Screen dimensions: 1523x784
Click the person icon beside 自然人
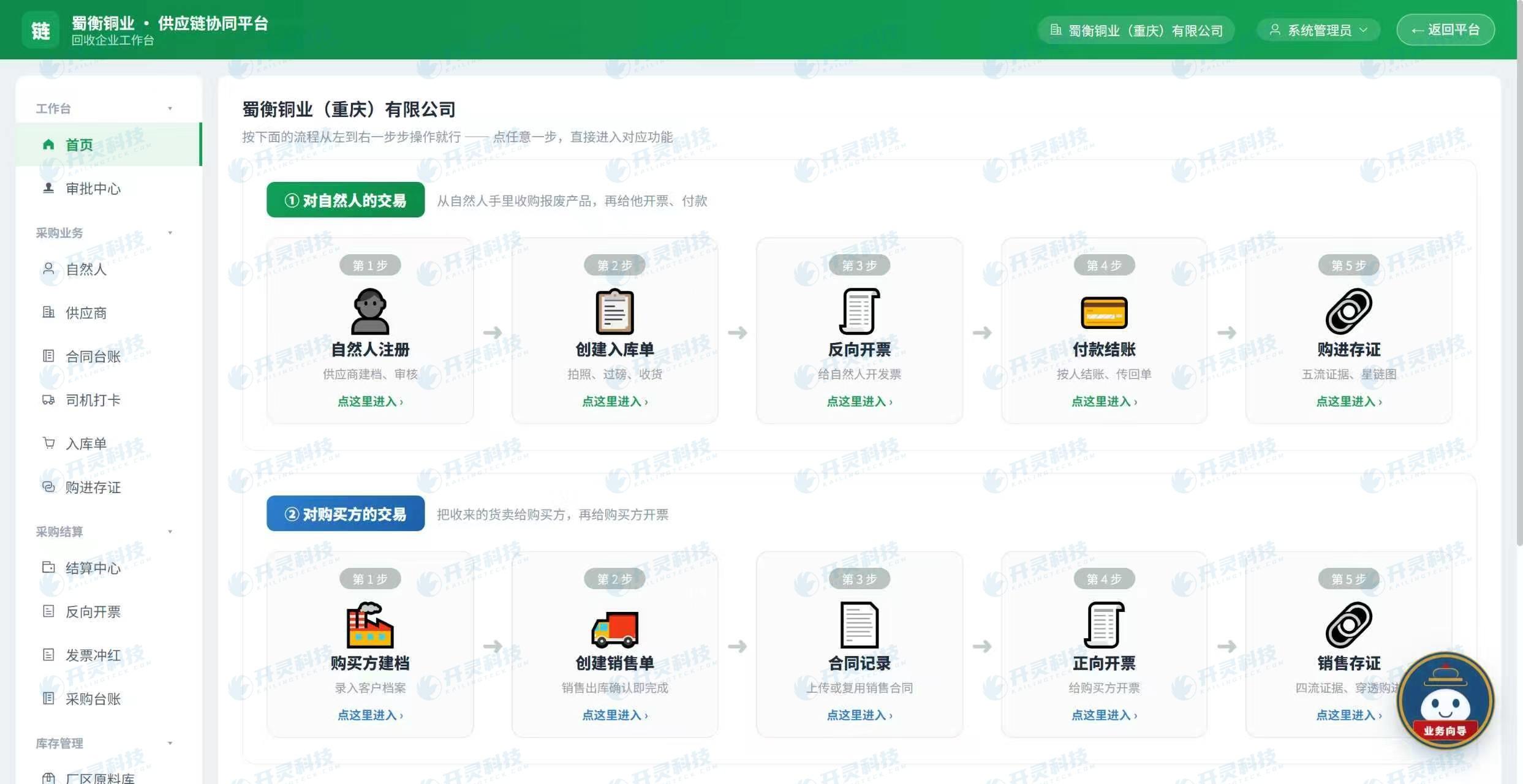click(48, 268)
